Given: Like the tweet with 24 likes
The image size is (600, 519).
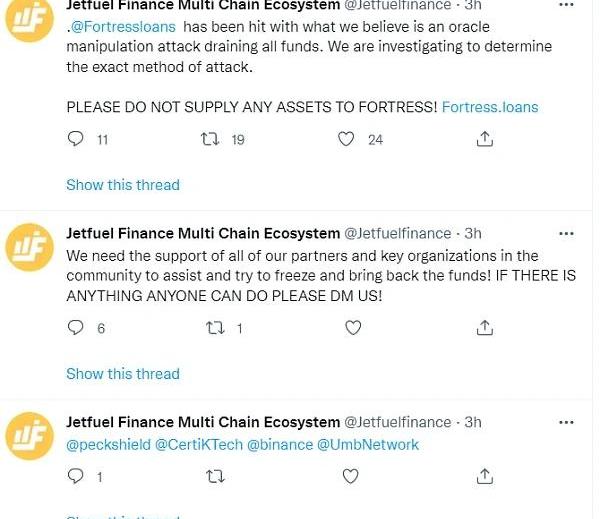Looking at the screenshot, I should pos(346,139).
